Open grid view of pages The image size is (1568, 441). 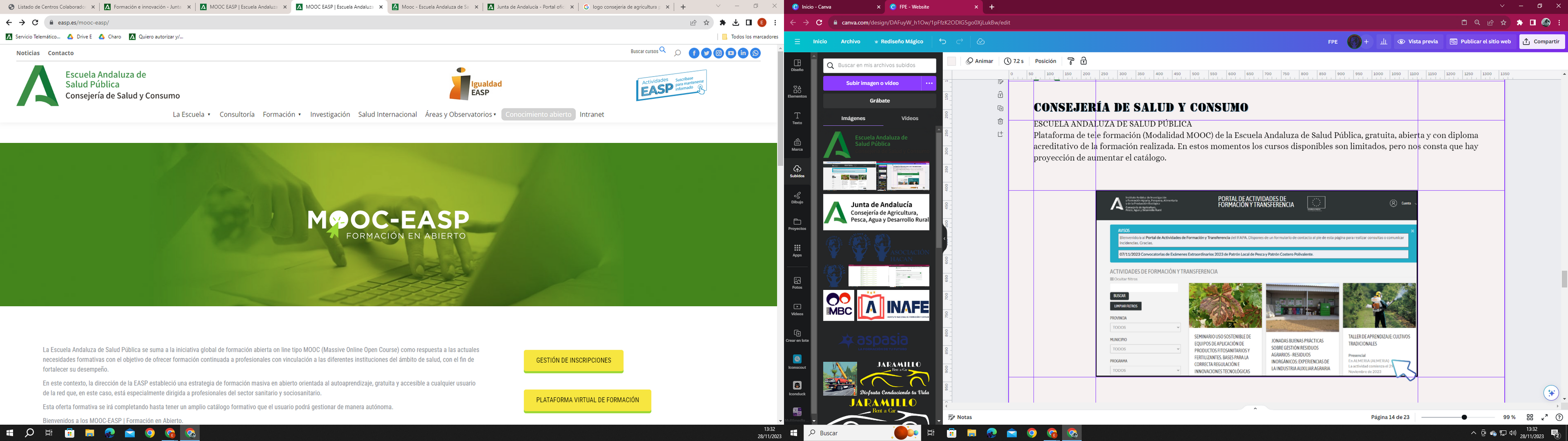(1529, 417)
